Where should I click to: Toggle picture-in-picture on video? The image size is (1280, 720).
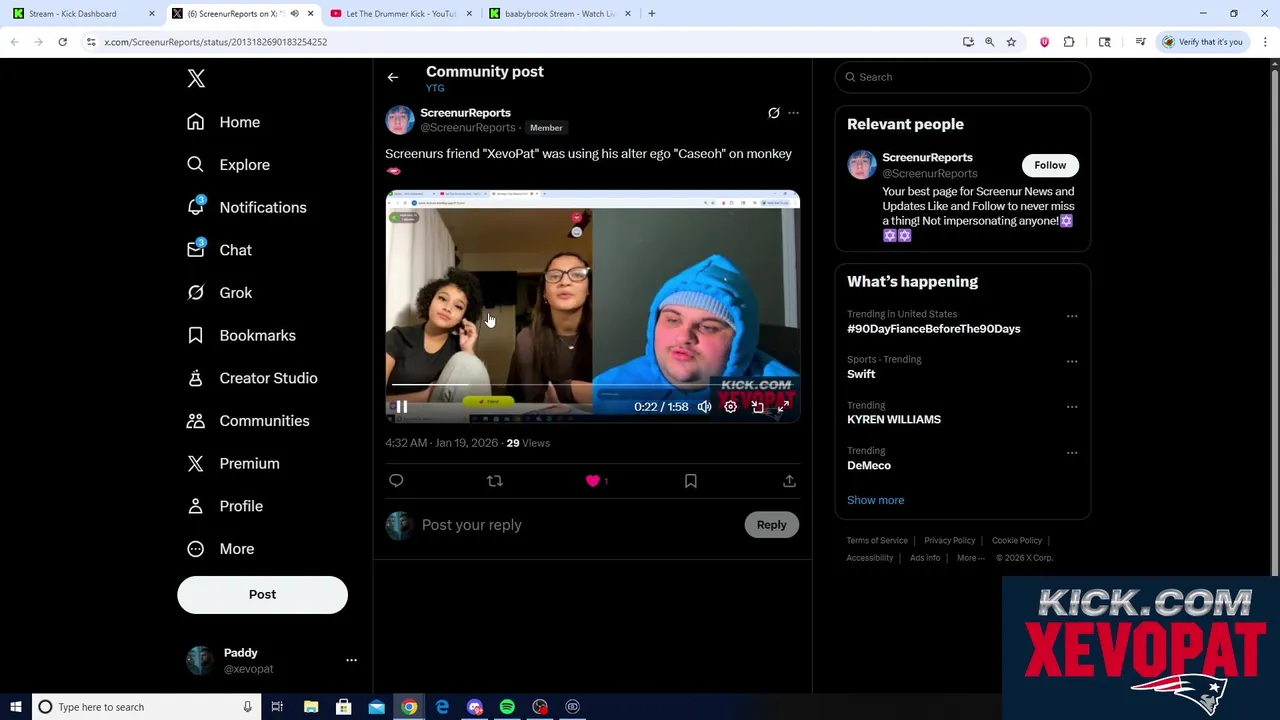pos(758,407)
